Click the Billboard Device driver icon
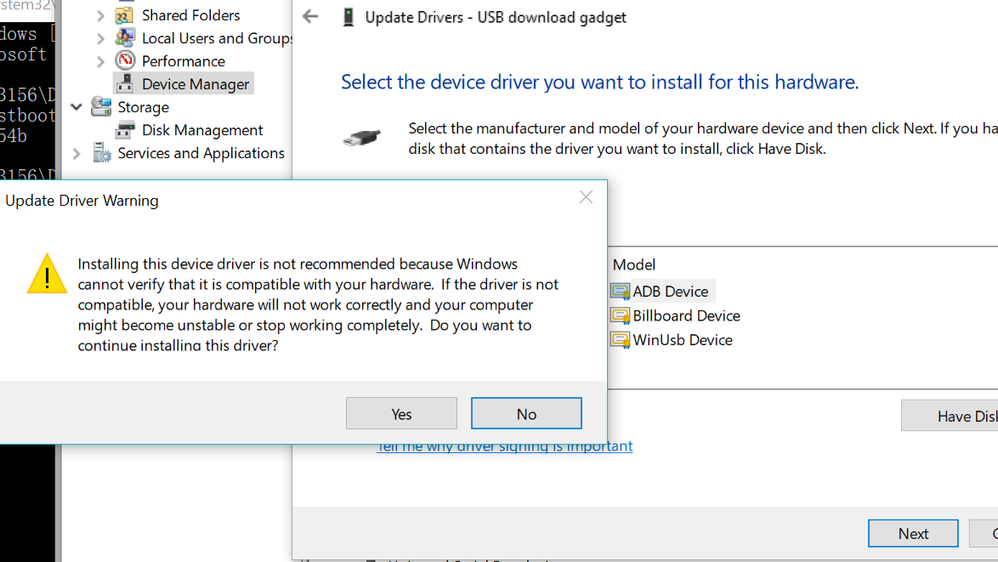998x562 pixels. tap(620, 316)
